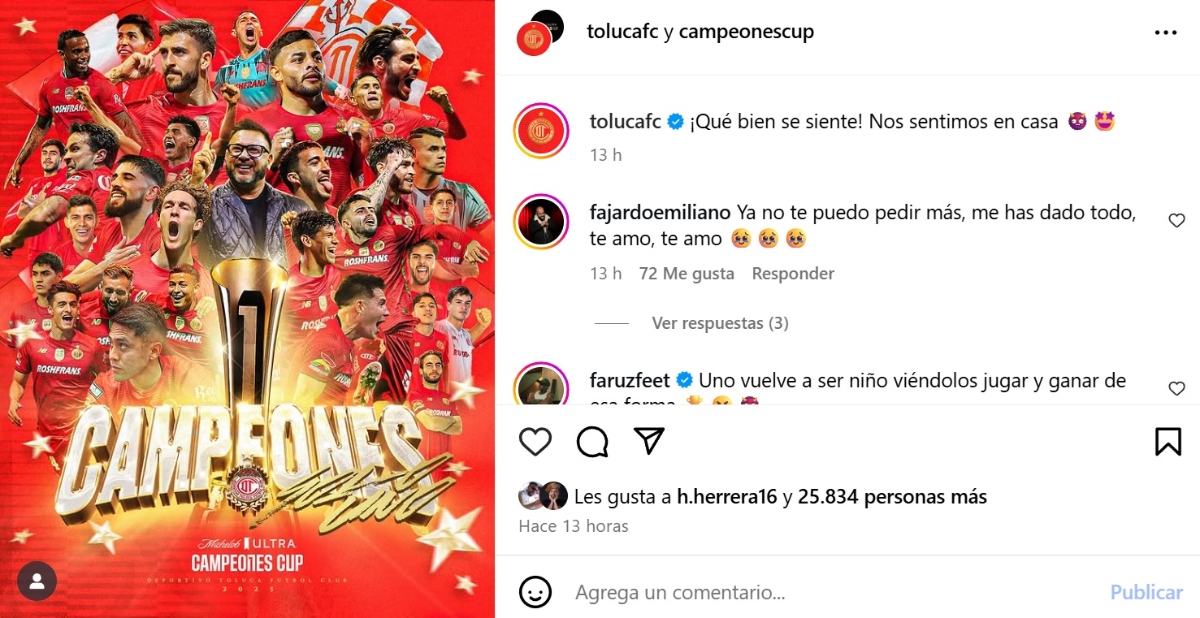The width and height of the screenshot is (1200, 618).
Task: Like the post with the heart icon
Action: click(x=536, y=441)
